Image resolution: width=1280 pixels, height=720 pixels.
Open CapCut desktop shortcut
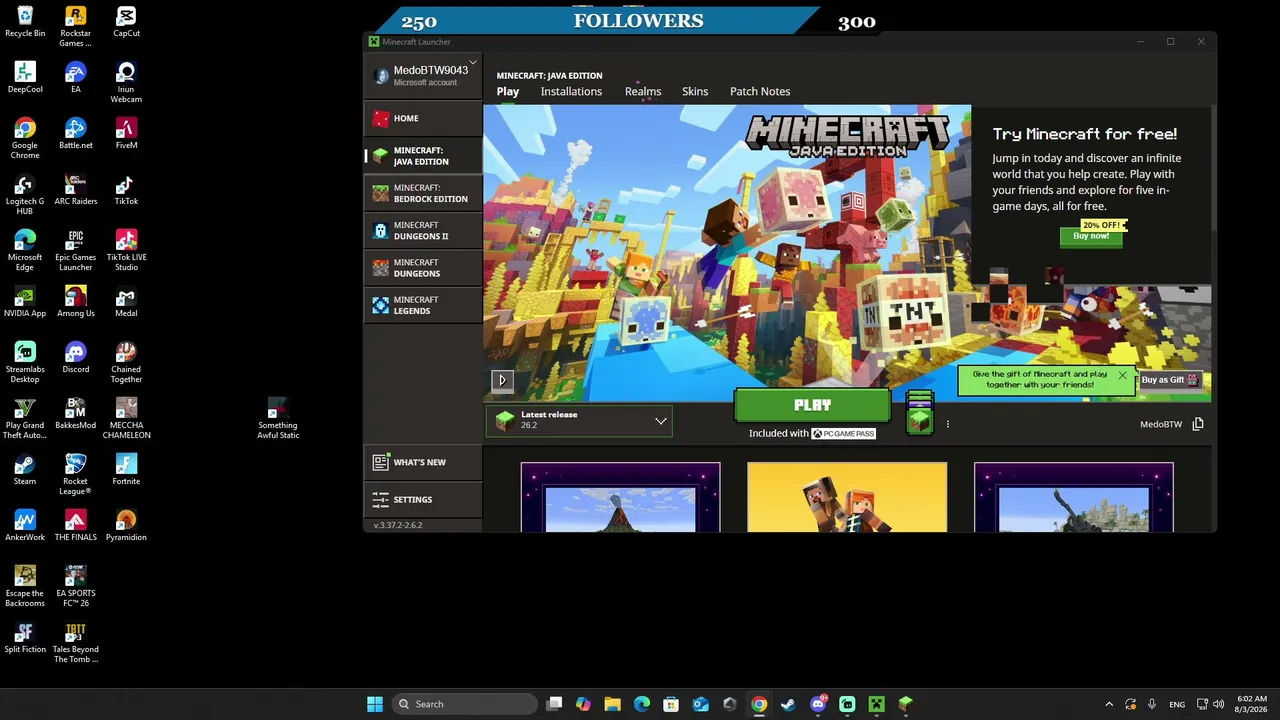tap(126, 22)
